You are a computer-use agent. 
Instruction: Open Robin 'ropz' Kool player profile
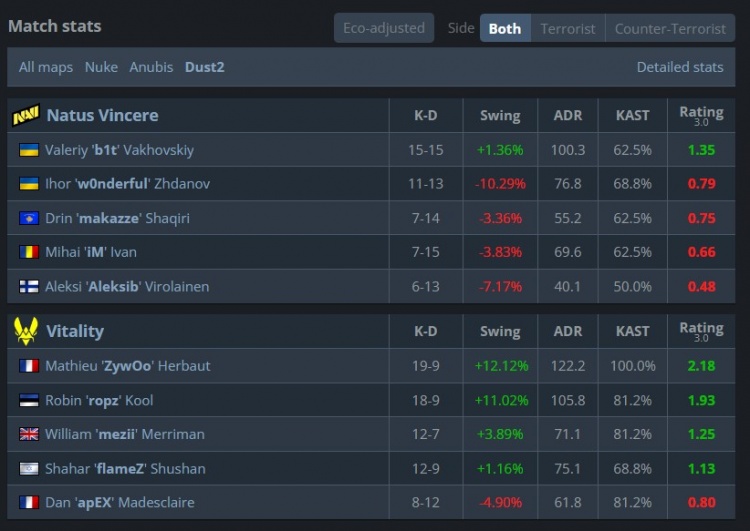point(99,400)
